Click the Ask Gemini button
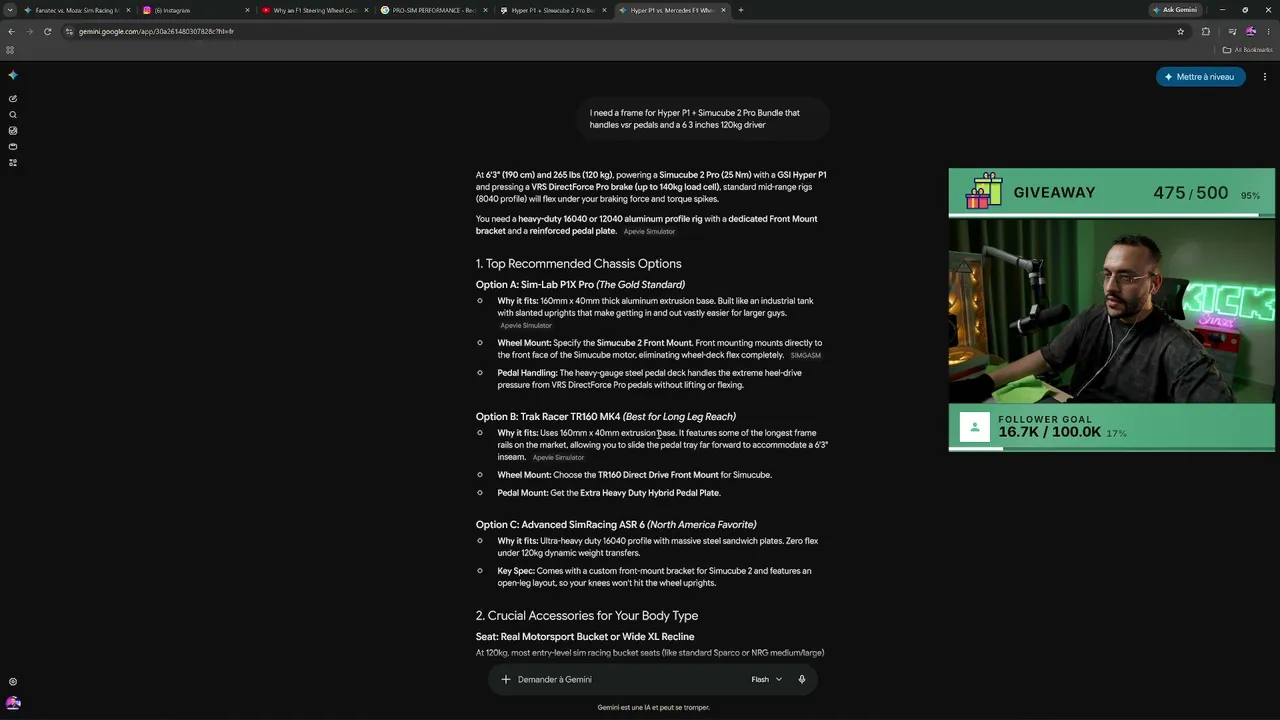Screen dimensions: 1280x720 point(1175,10)
